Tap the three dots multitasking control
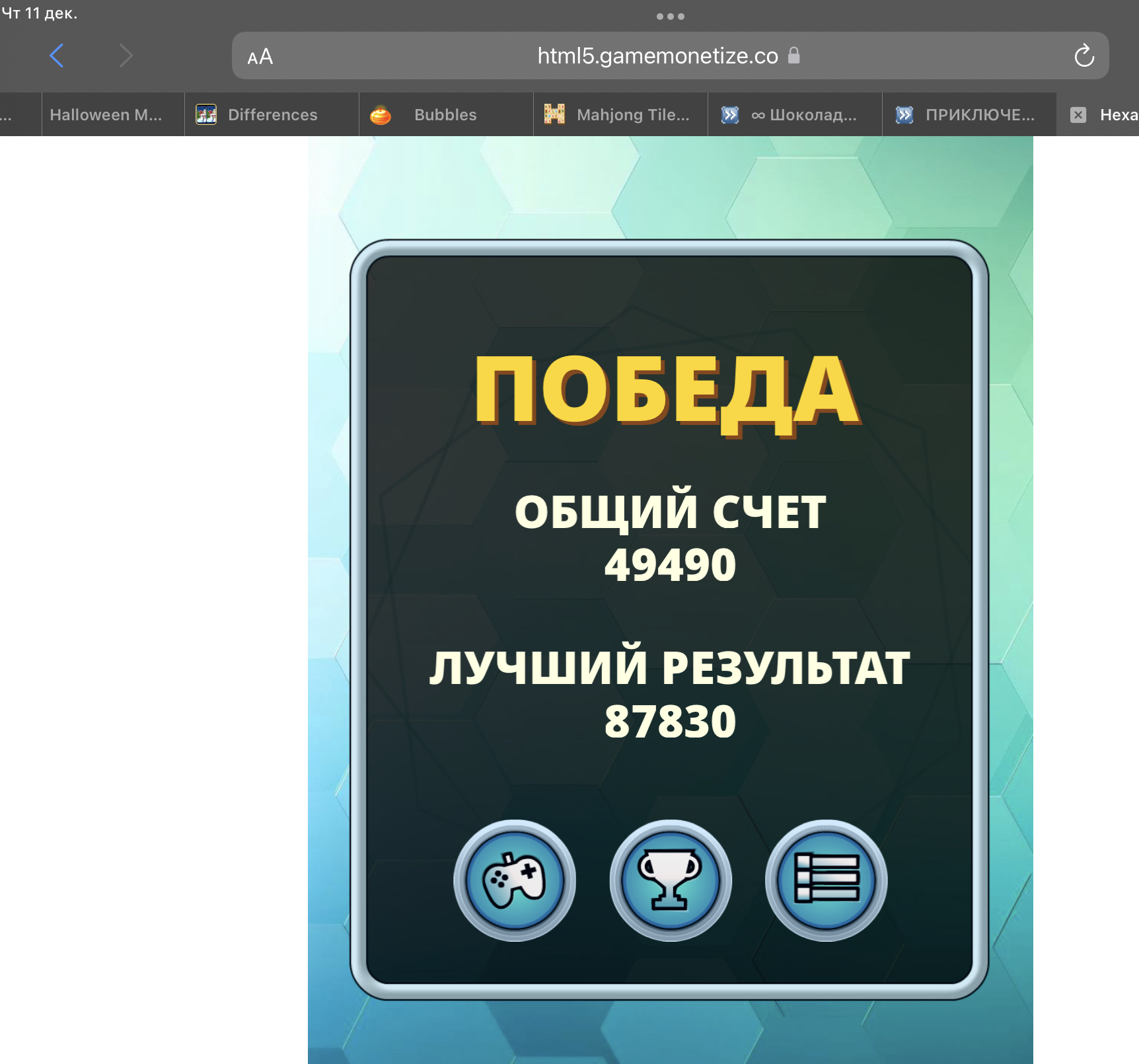This screenshot has width=1139, height=1064. coord(670,17)
